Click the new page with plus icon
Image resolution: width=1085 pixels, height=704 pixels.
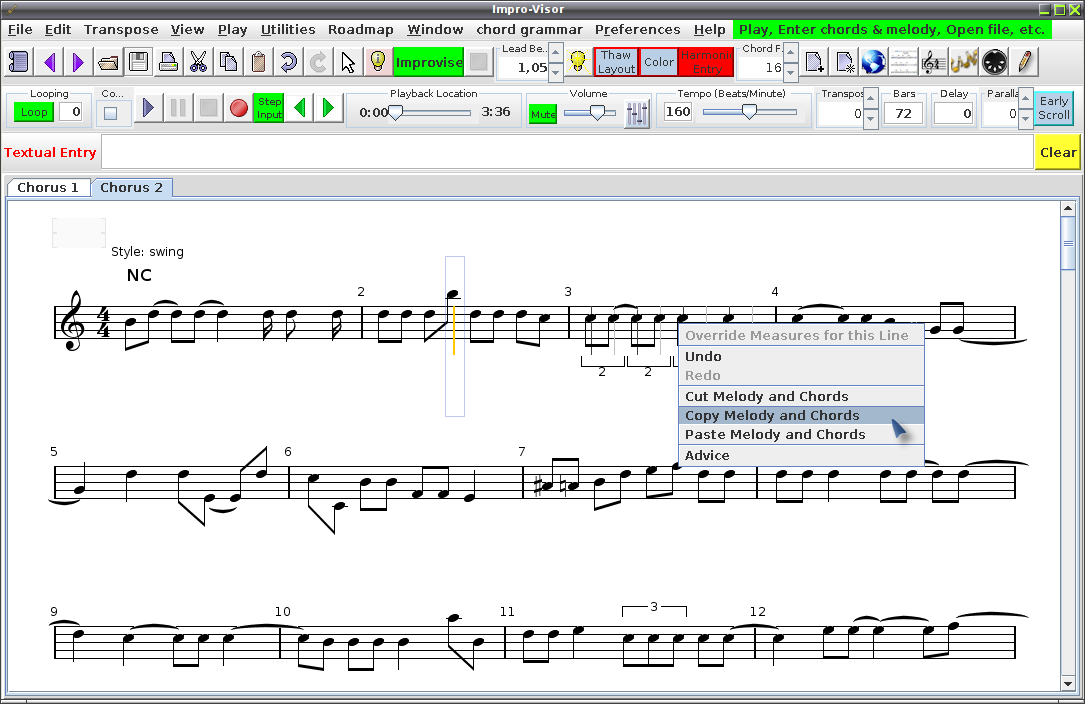[814, 62]
